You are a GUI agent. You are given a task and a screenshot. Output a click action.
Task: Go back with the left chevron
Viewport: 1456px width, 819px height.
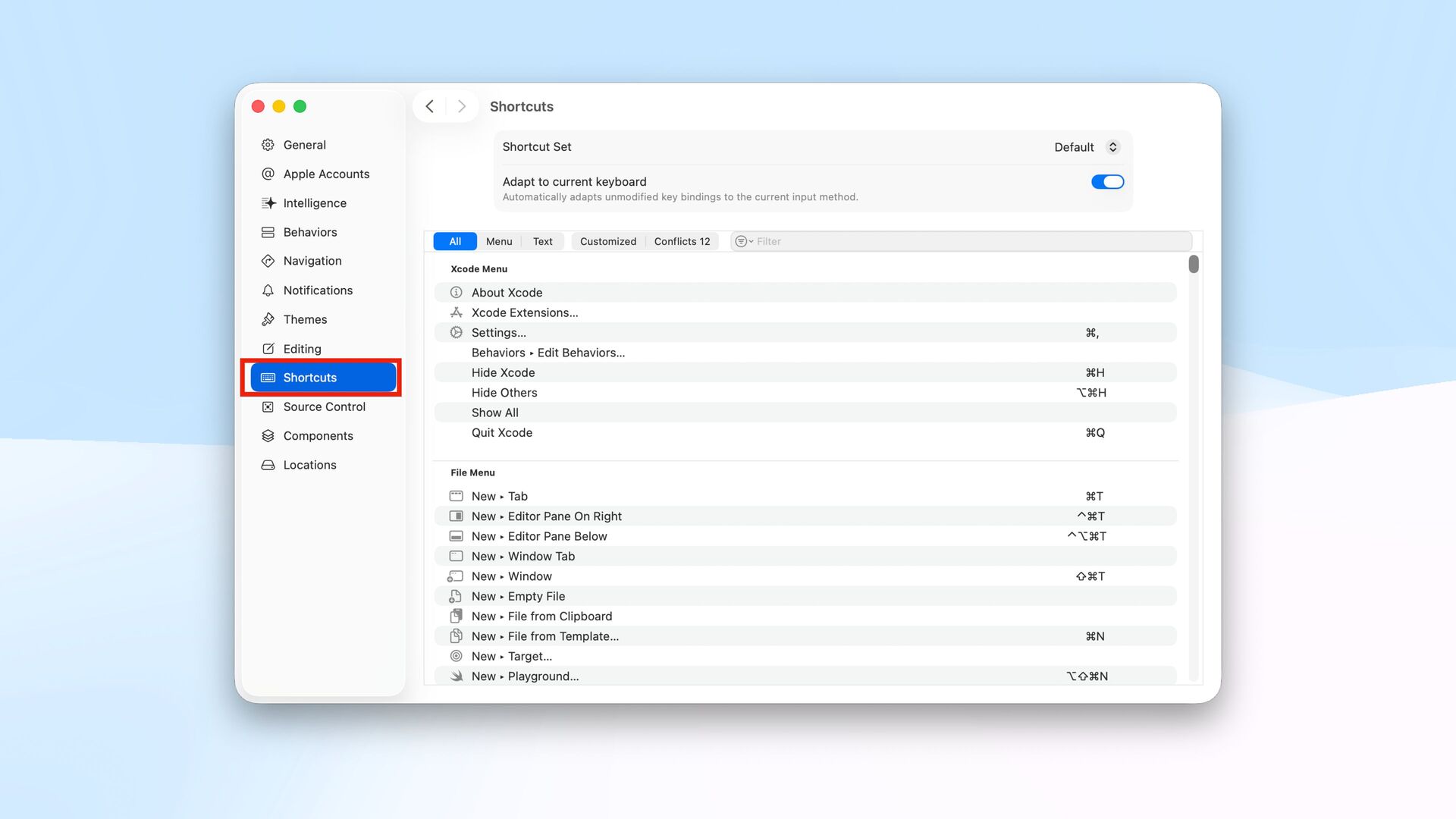pyautogui.click(x=430, y=107)
